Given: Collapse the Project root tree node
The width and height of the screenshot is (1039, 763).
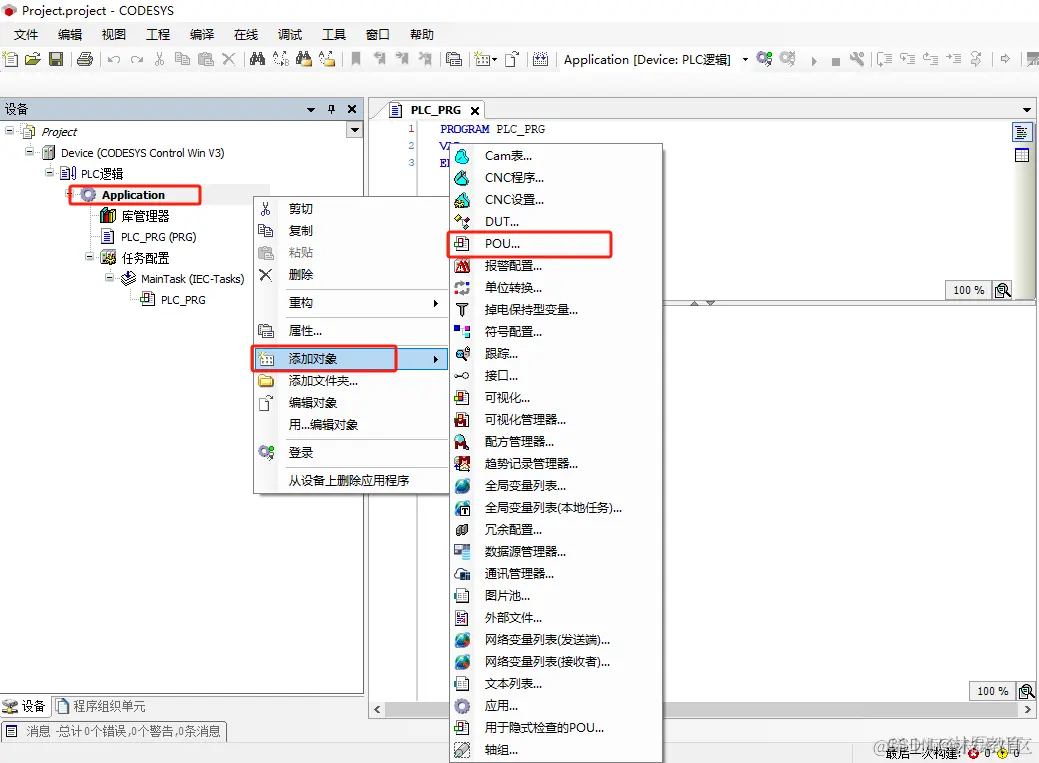Looking at the screenshot, I should click(x=9, y=131).
